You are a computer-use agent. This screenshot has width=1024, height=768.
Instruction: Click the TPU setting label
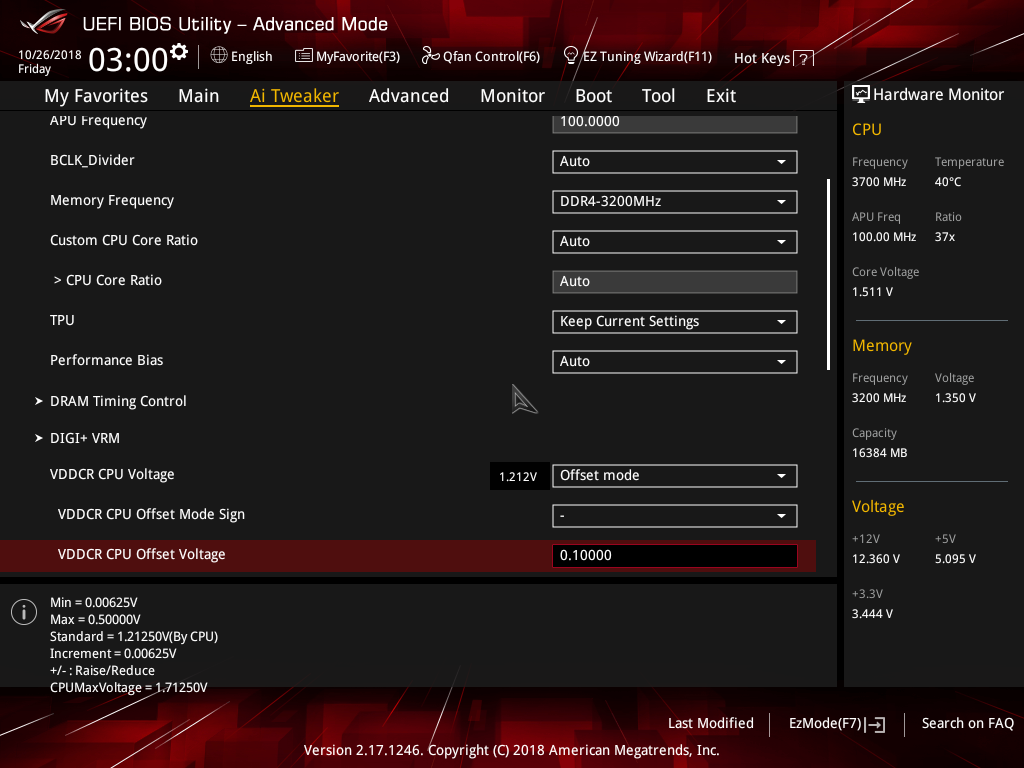click(x=62, y=321)
